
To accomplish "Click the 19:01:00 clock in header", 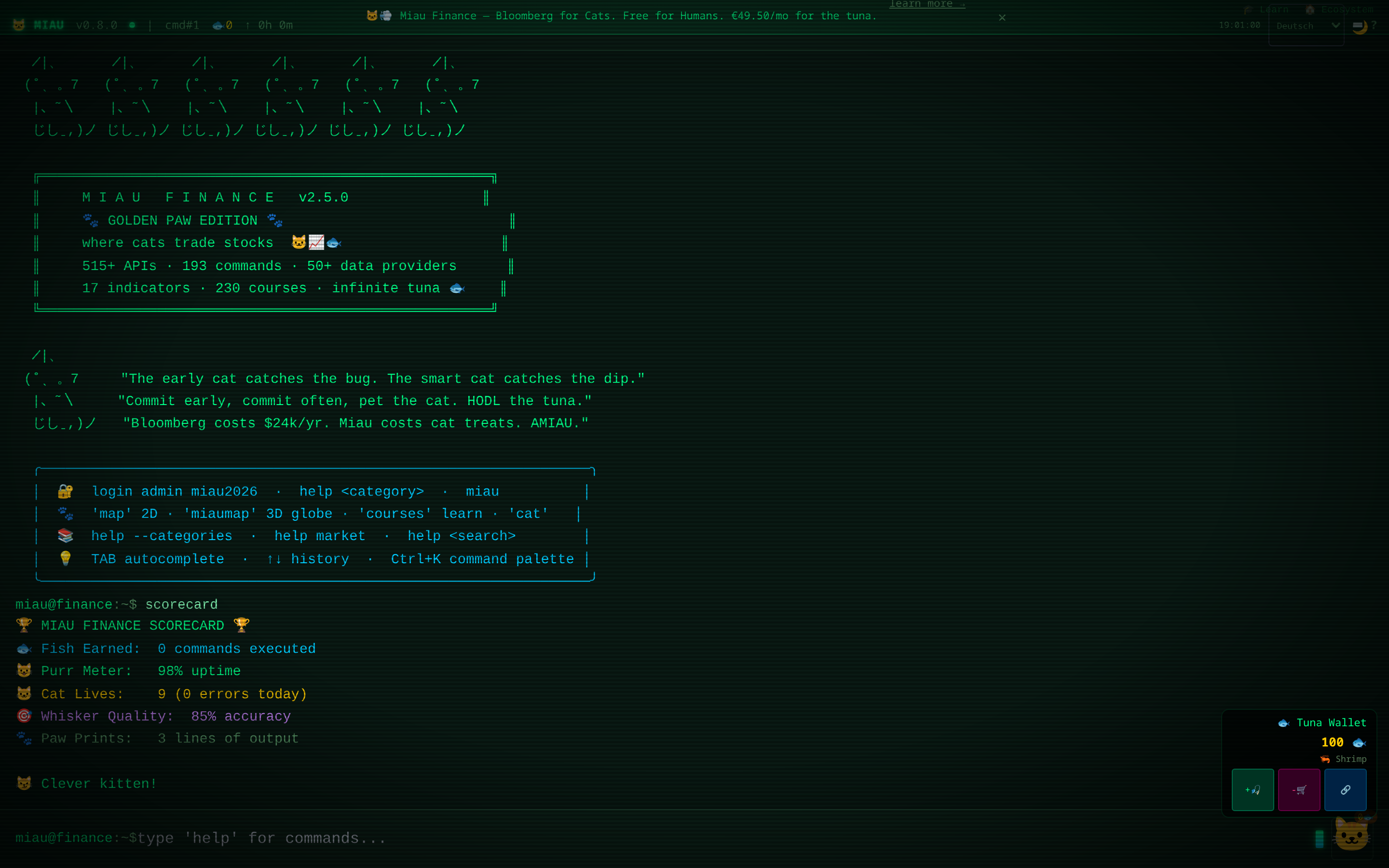I will click(1239, 25).
